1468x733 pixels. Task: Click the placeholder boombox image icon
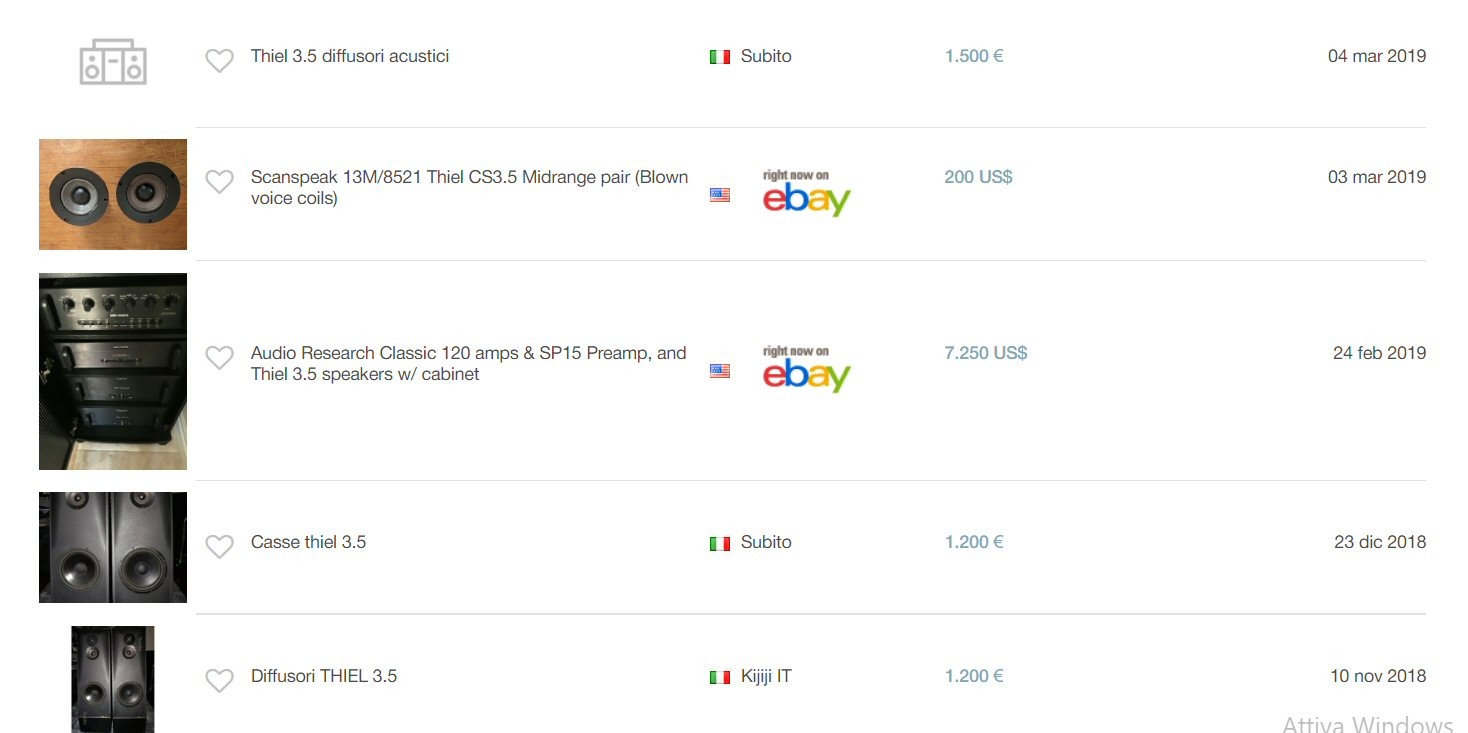113,62
